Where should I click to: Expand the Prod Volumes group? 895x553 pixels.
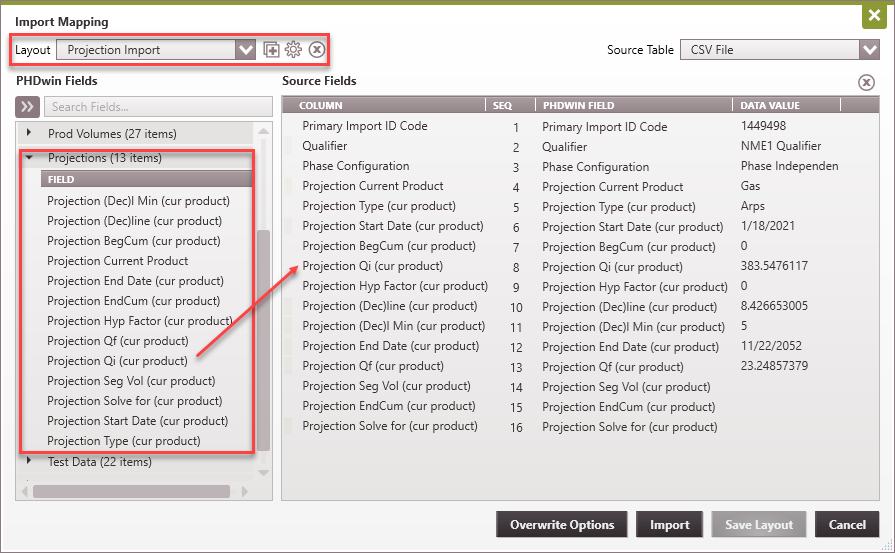[29, 133]
